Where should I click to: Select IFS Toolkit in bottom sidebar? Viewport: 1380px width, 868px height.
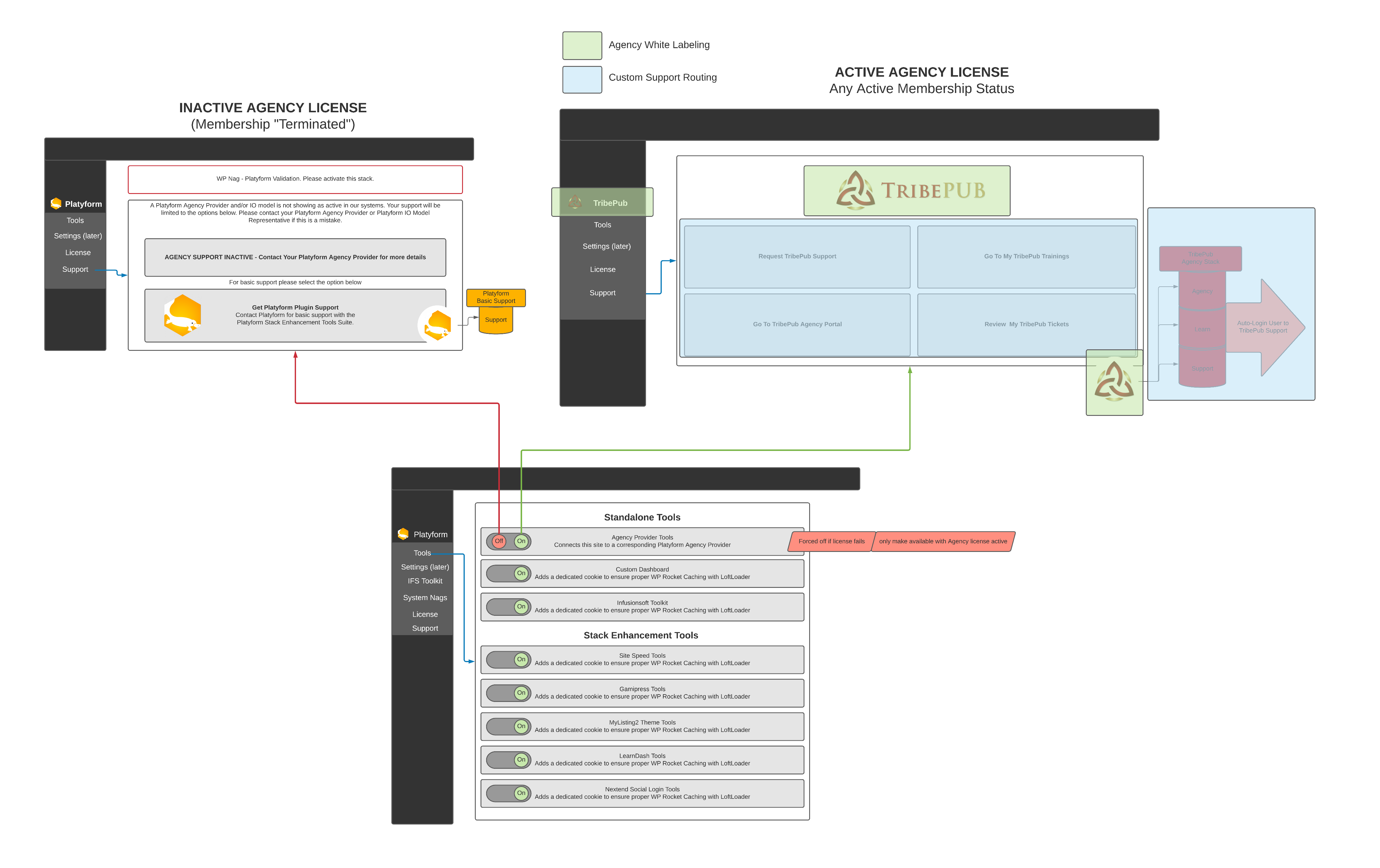coord(425,581)
